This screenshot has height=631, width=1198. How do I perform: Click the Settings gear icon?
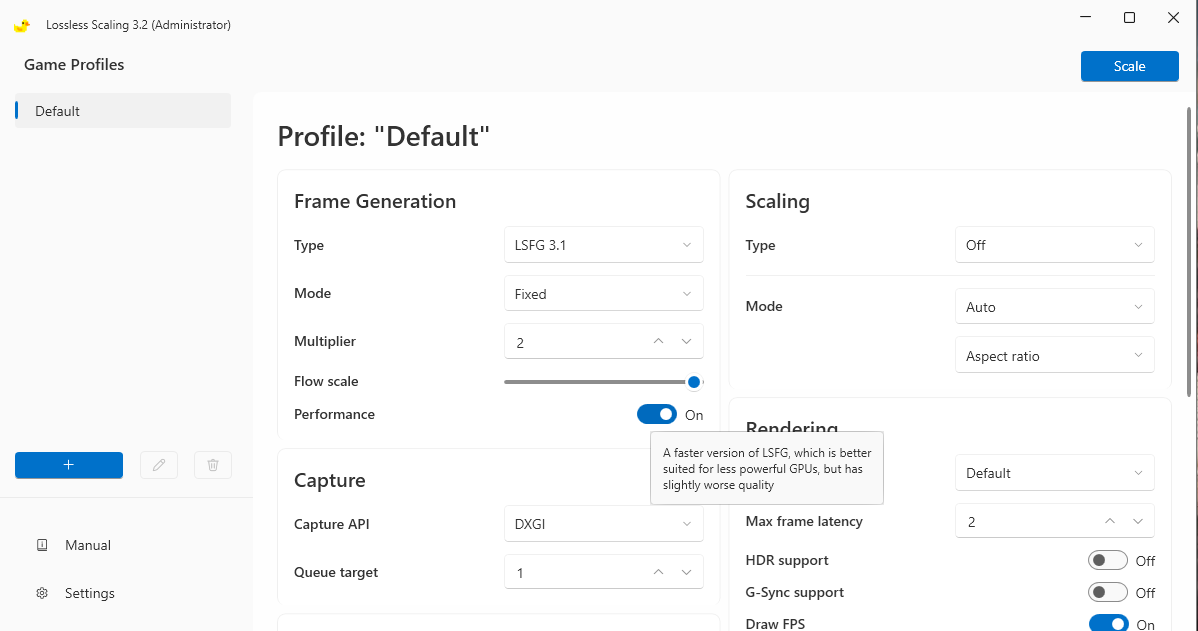pos(42,594)
